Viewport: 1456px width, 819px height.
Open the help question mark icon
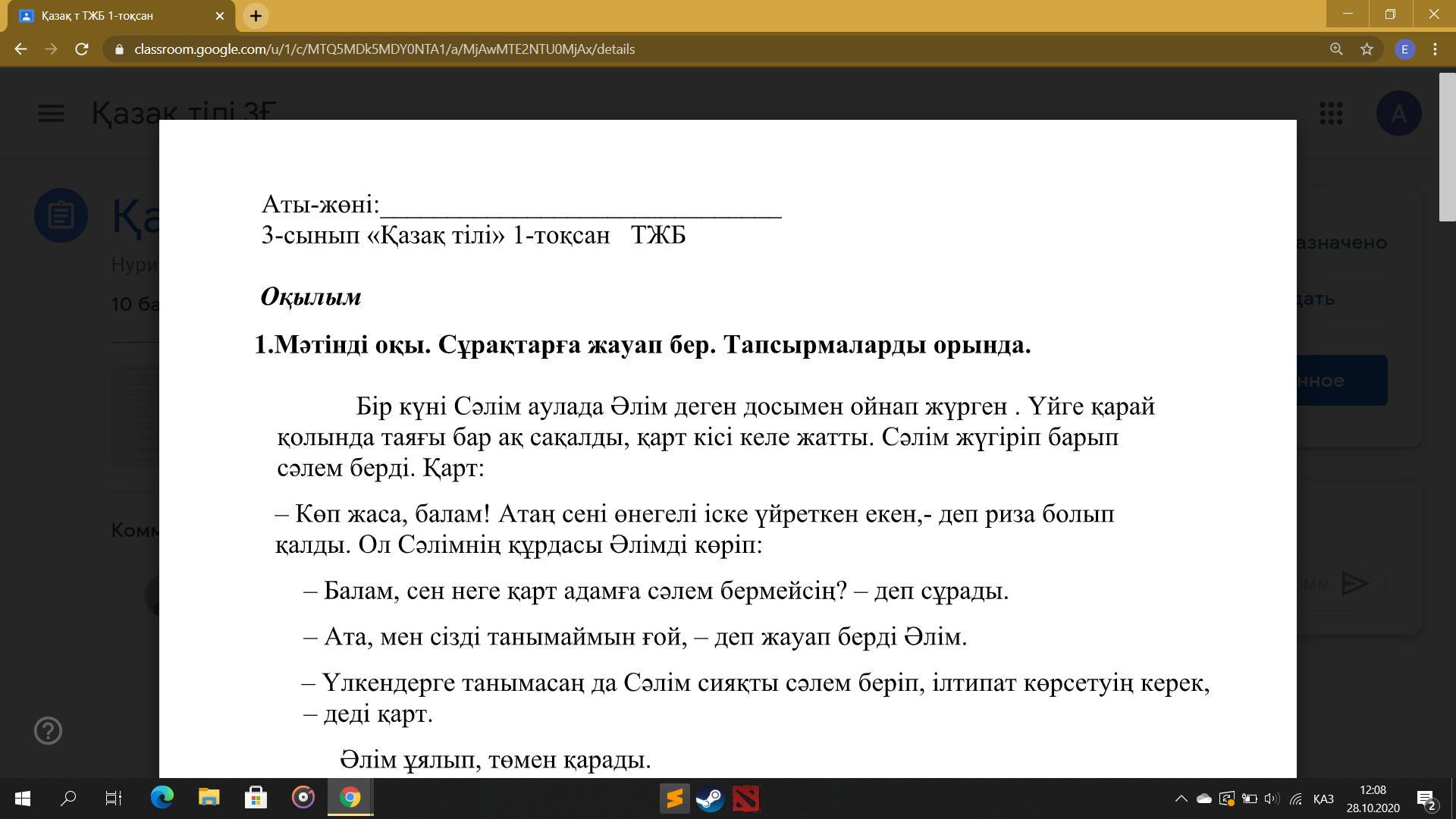48,730
